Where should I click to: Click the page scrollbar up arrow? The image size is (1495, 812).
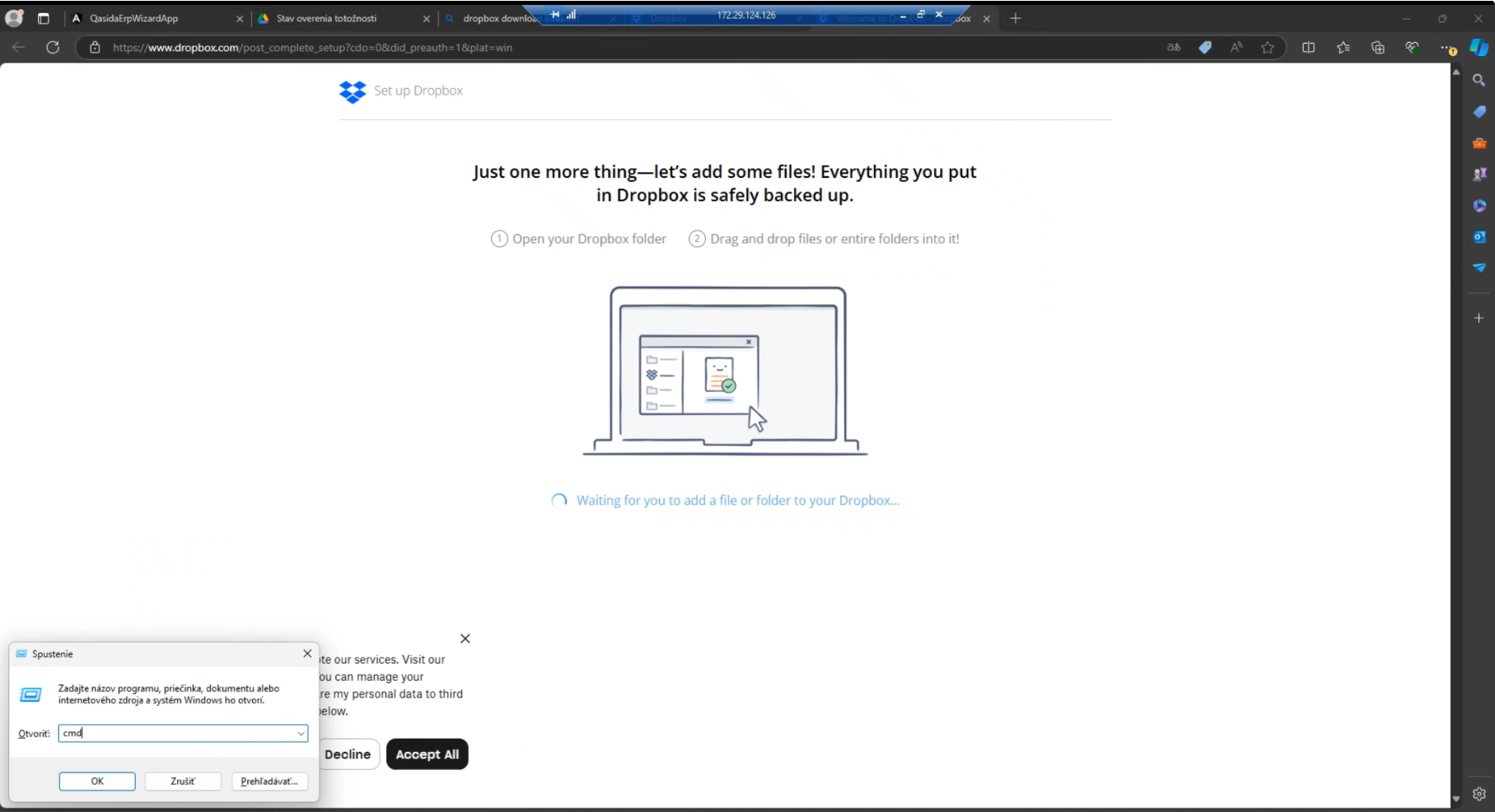coord(1456,72)
